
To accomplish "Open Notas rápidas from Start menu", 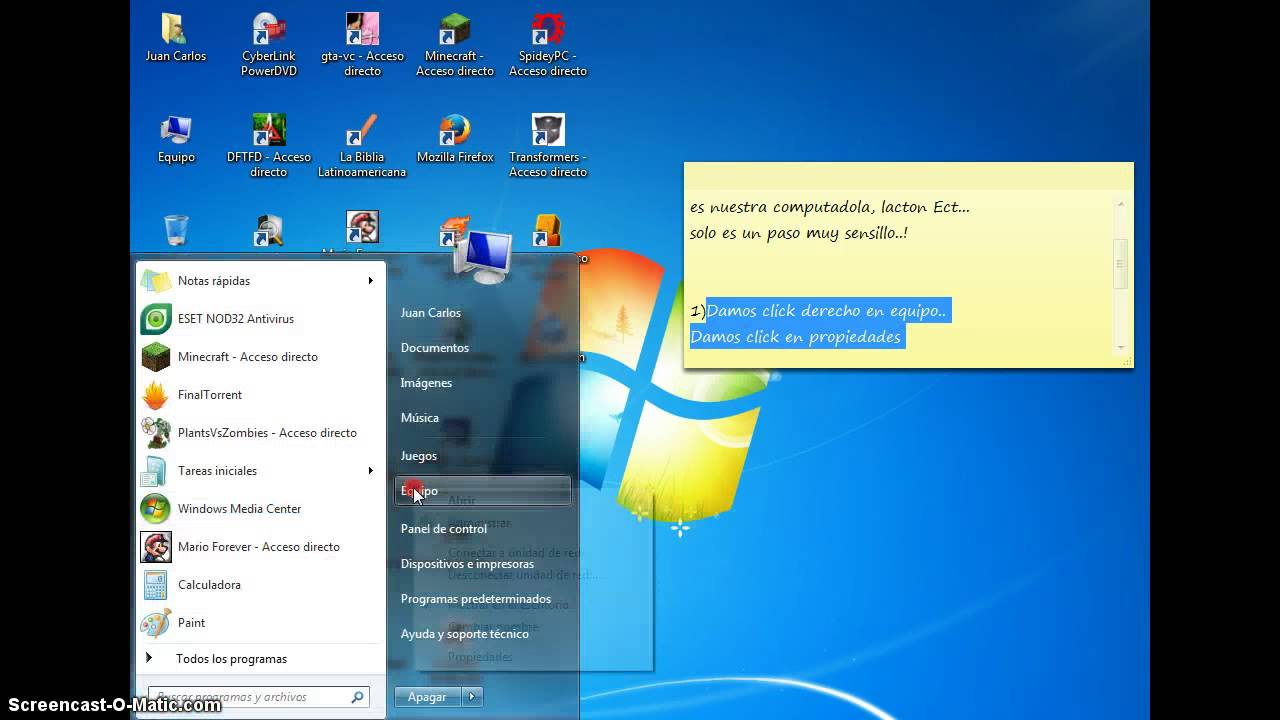I will tap(262, 281).
